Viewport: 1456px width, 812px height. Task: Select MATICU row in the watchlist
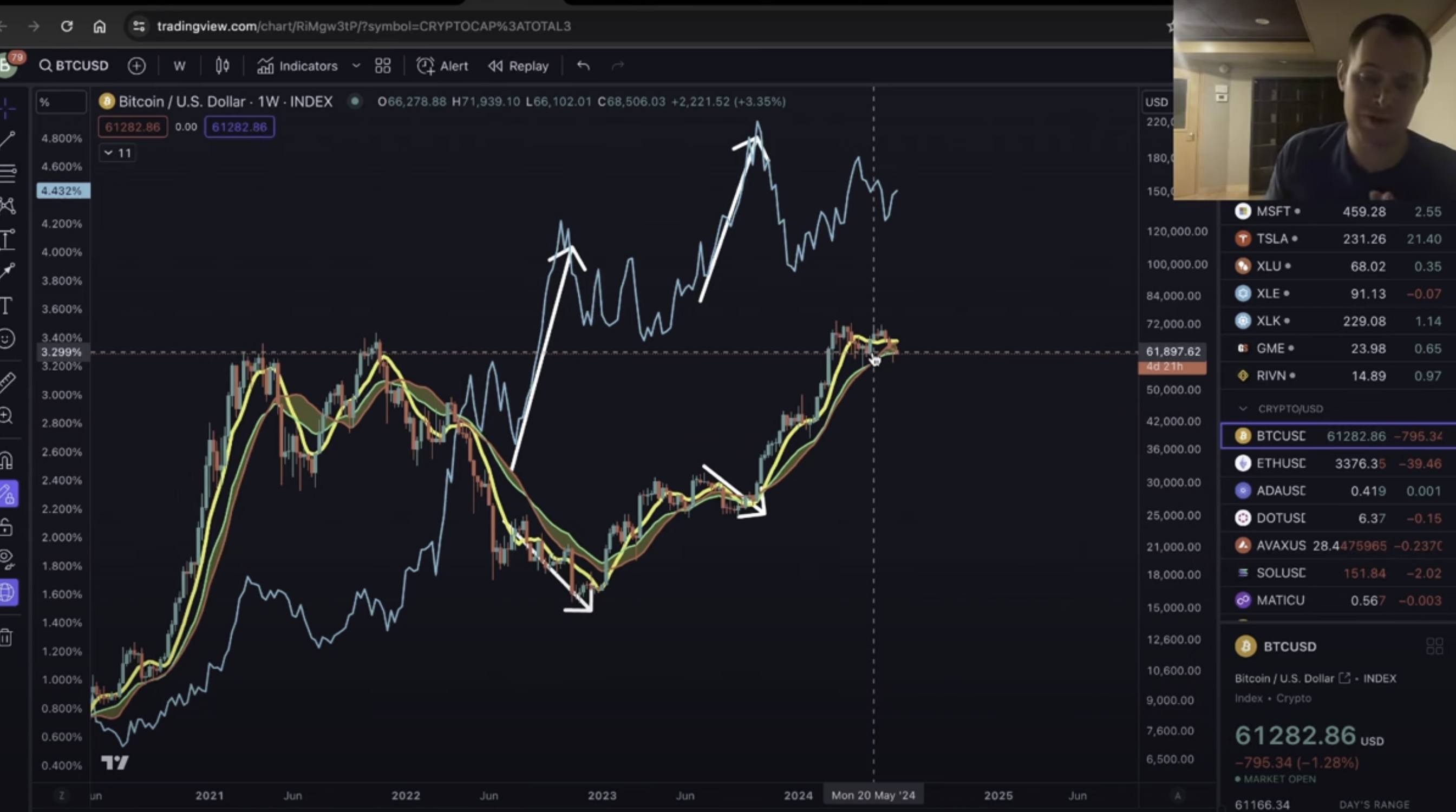[x=1338, y=600]
